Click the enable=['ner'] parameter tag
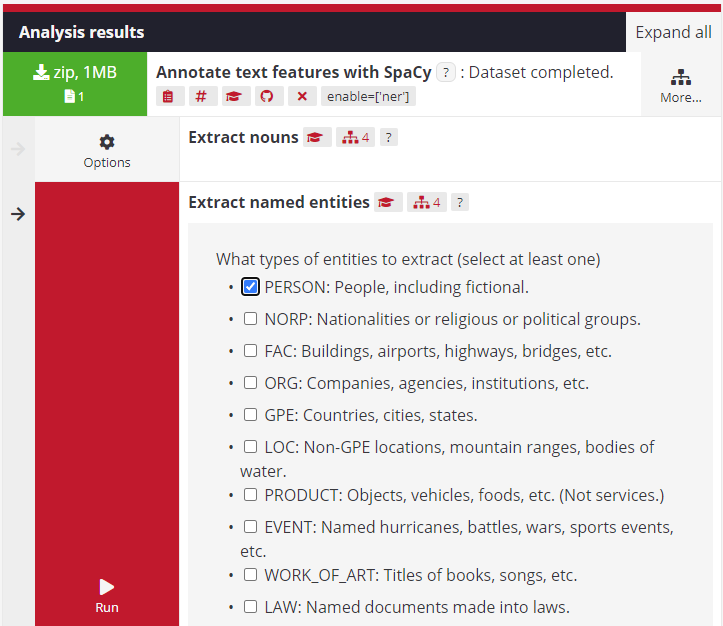Screen dimensions: 723x626 368,96
